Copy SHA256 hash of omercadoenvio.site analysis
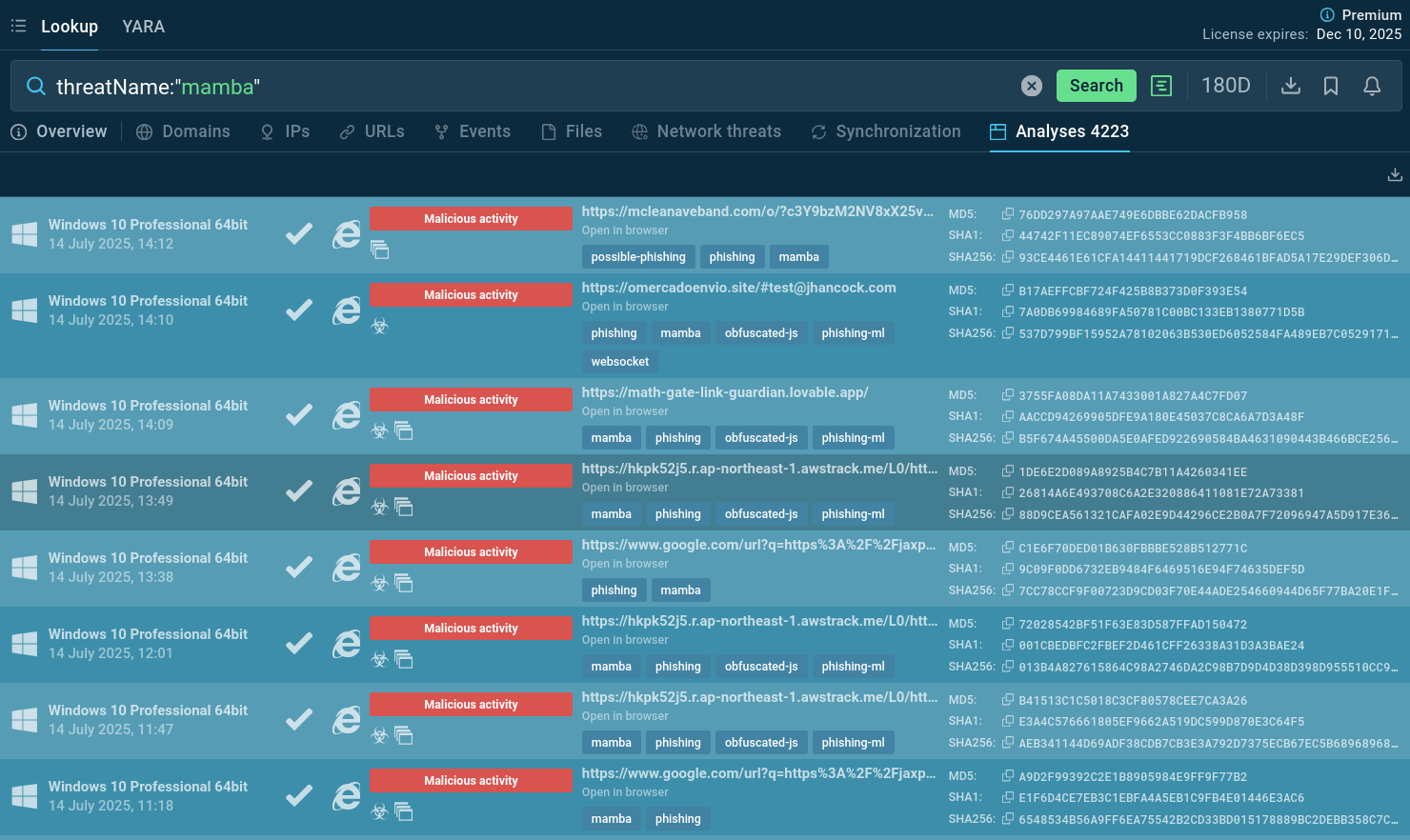 (x=1007, y=333)
